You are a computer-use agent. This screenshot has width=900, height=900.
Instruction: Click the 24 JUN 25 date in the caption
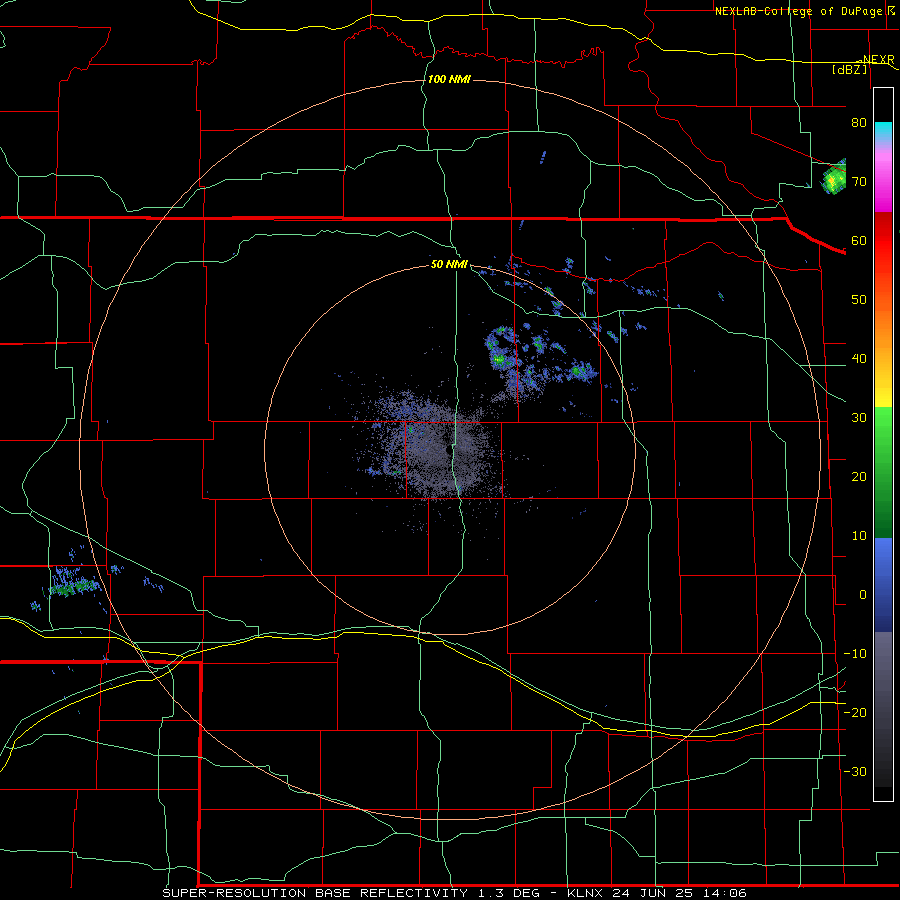pyautogui.click(x=655, y=893)
